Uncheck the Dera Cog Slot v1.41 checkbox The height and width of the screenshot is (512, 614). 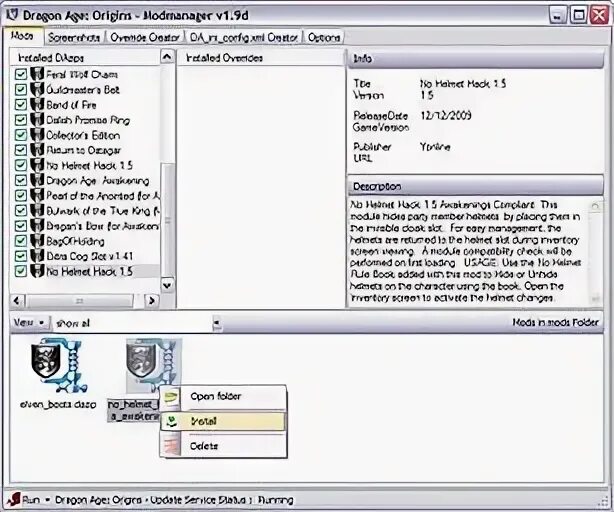pyautogui.click(x=20, y=256)
